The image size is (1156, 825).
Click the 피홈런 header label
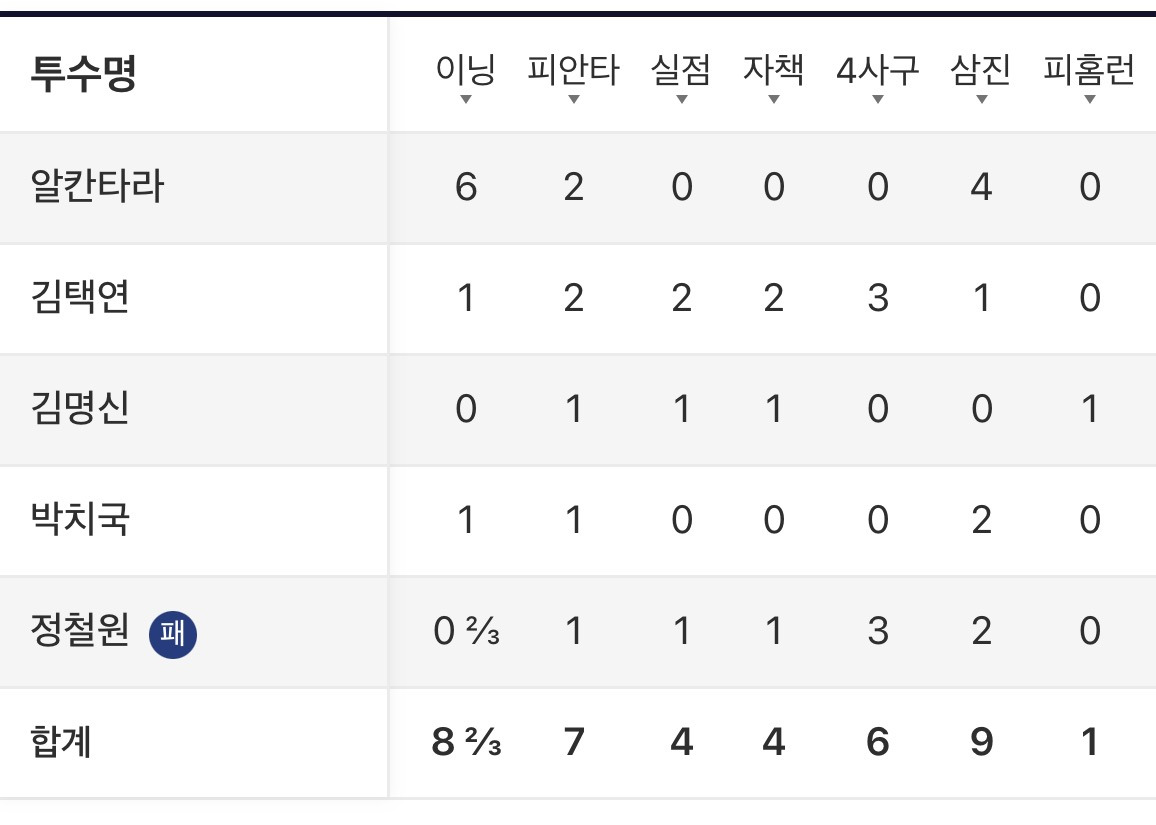[x=1089, y=70]
